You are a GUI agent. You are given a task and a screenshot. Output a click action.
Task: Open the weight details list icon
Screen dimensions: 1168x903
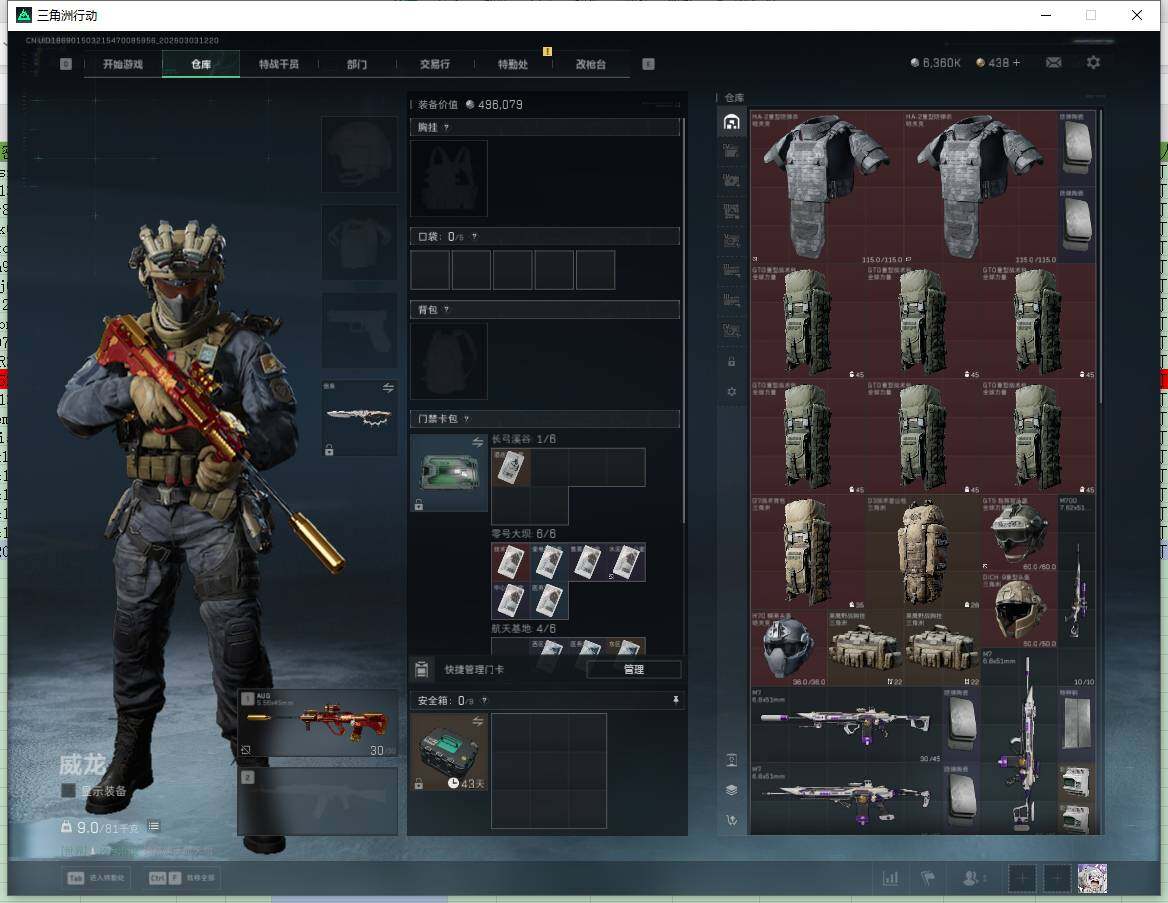pos(153,826)
